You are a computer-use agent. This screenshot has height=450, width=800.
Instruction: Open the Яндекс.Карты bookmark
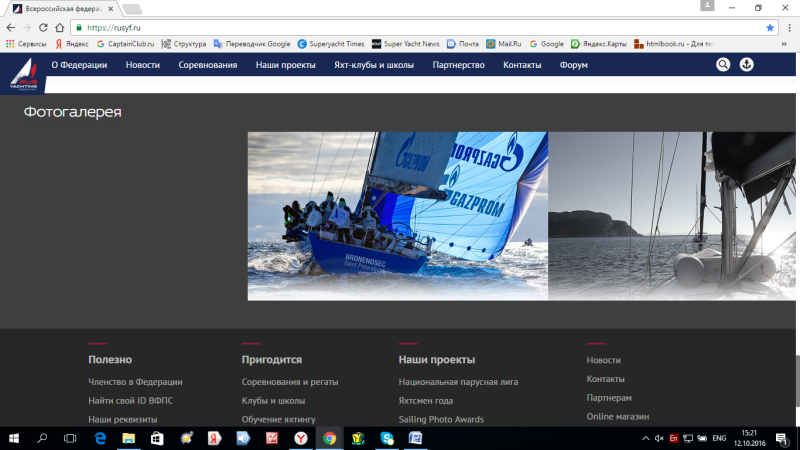click(599, 44)
